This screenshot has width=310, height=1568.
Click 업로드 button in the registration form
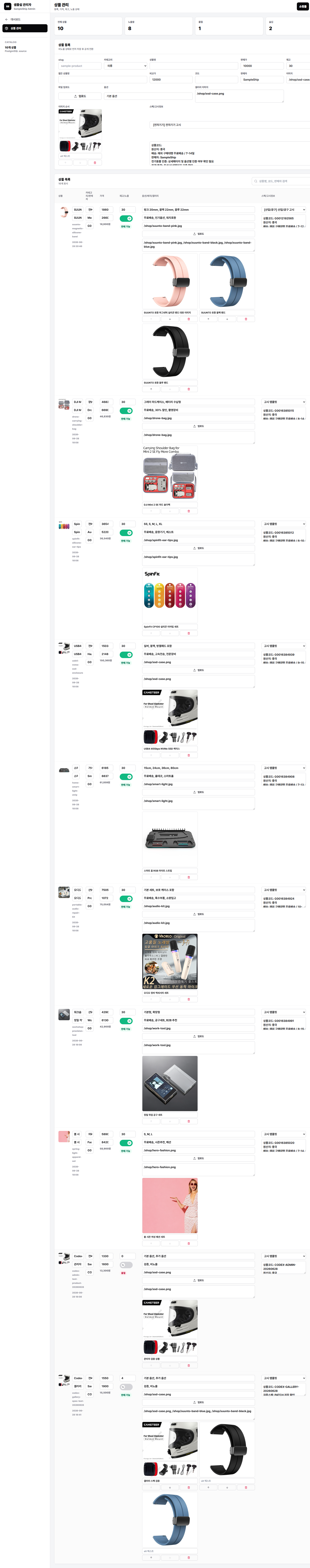click(80, 96)
